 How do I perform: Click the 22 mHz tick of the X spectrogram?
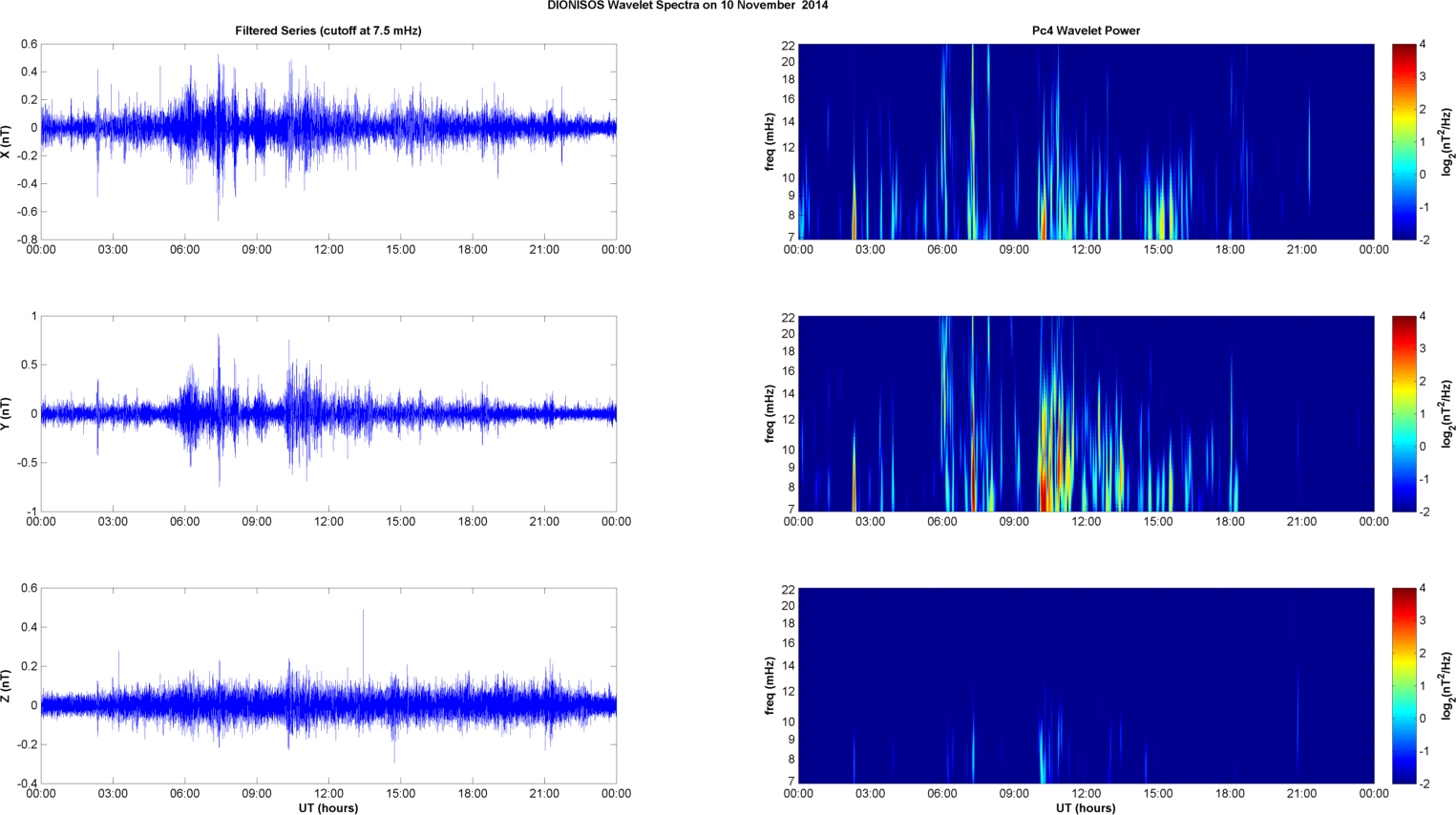click(x=789, y=45)
